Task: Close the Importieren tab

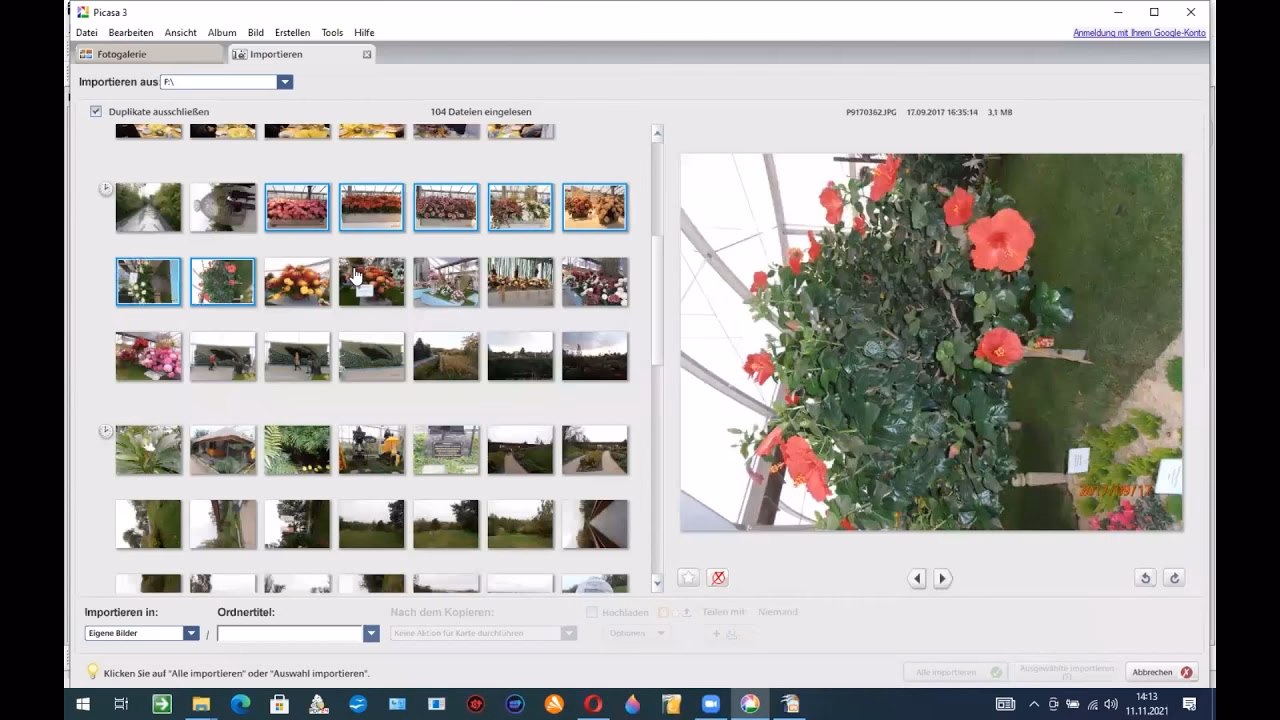Action: [x=367, y=55]
